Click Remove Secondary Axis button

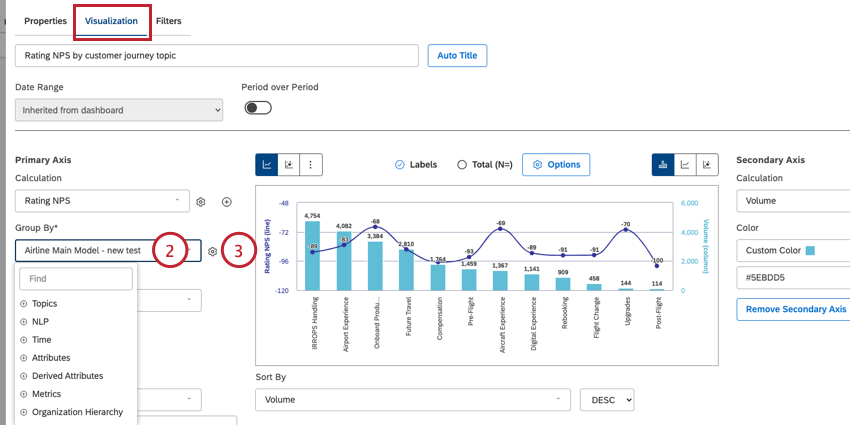tap(792, 310)
